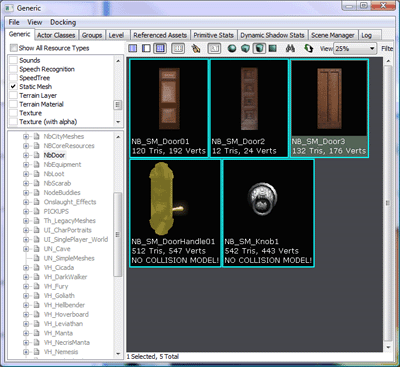Select the NB_SM_DoorHandle01 mesh thumbnail
This screenshot has height=367, width=400.
point(175,213)
